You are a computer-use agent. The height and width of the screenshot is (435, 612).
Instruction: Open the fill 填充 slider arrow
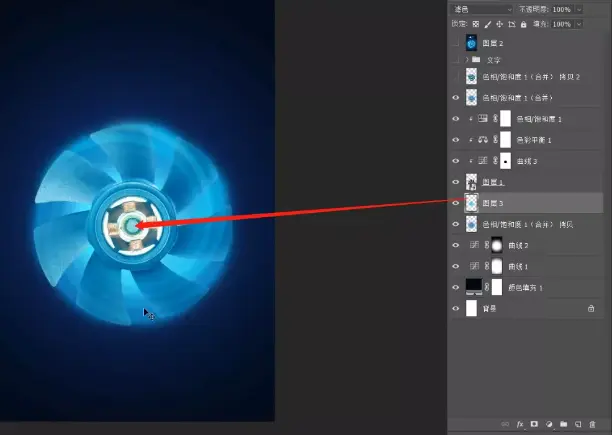tap(579, 24)
